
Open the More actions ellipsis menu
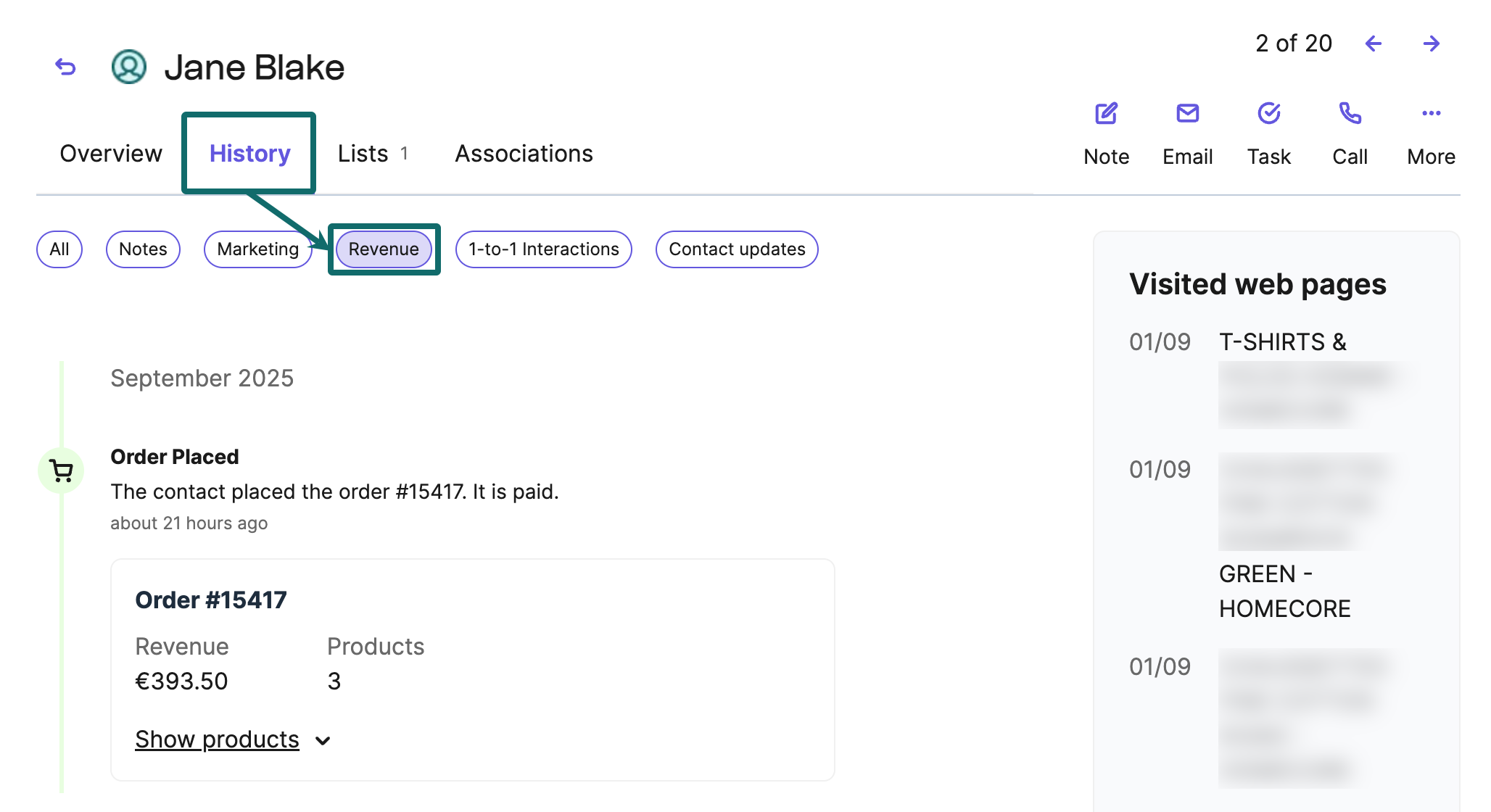[1431, 114]
